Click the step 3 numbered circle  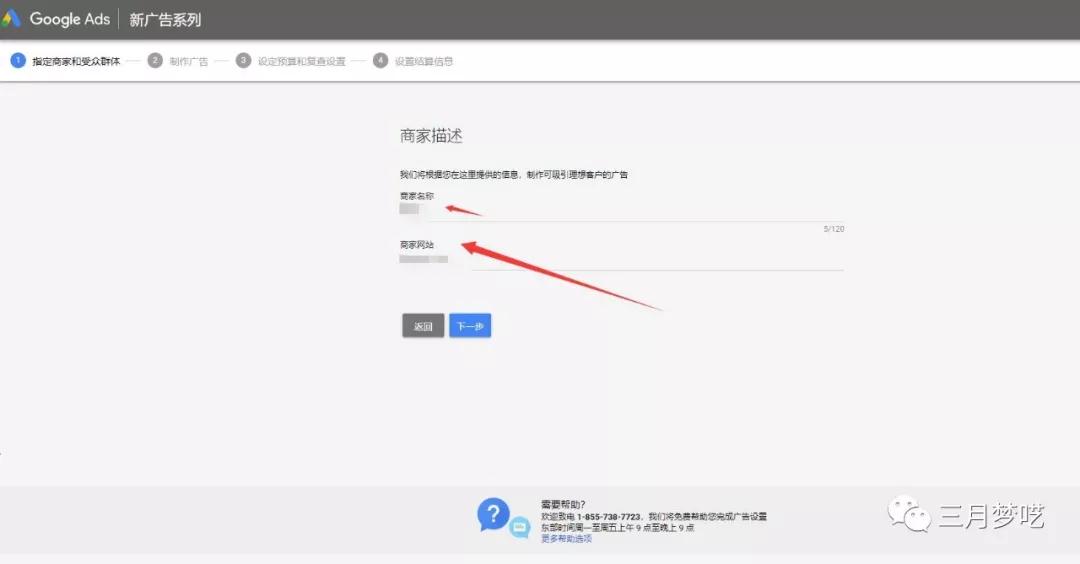click(243, 61)
